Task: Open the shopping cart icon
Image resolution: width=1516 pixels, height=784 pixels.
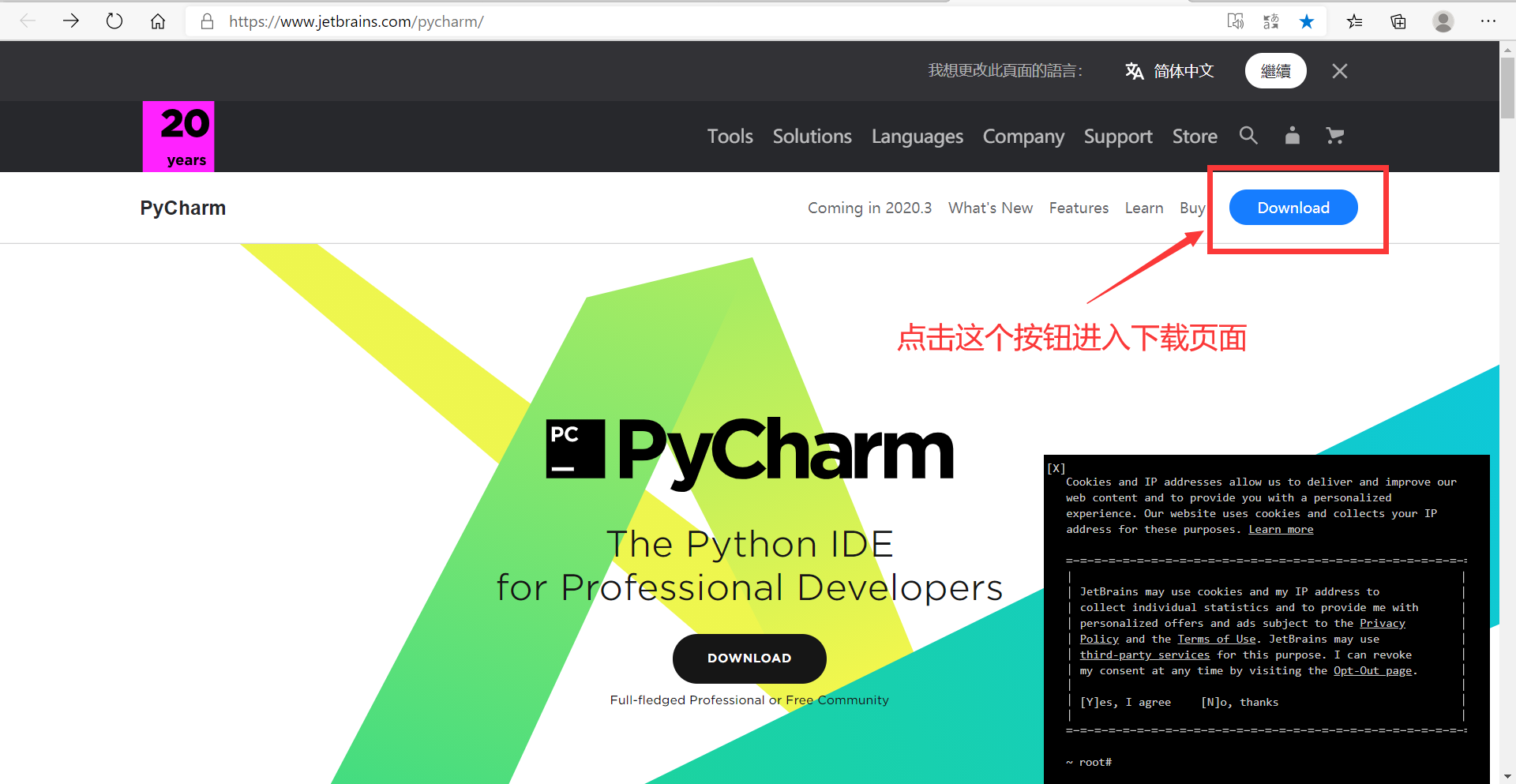Action: click(x=1335, y=135)
